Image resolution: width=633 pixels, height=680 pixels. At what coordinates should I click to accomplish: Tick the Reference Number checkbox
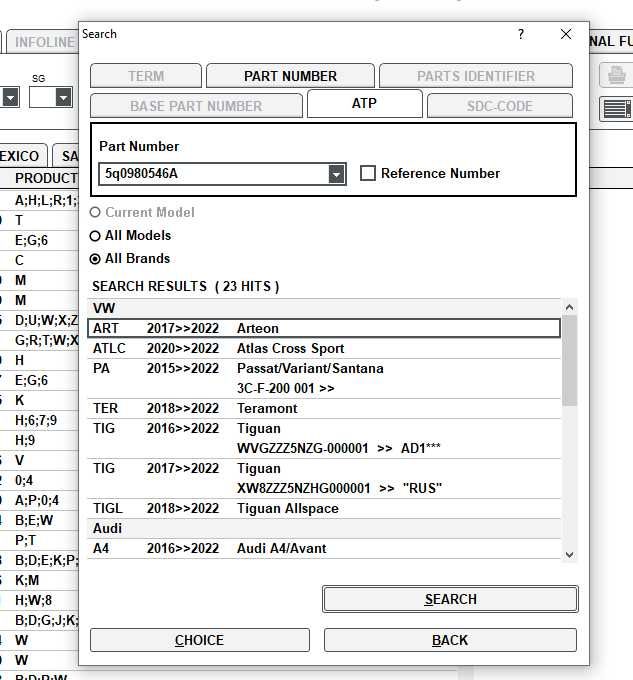point(368,173)
